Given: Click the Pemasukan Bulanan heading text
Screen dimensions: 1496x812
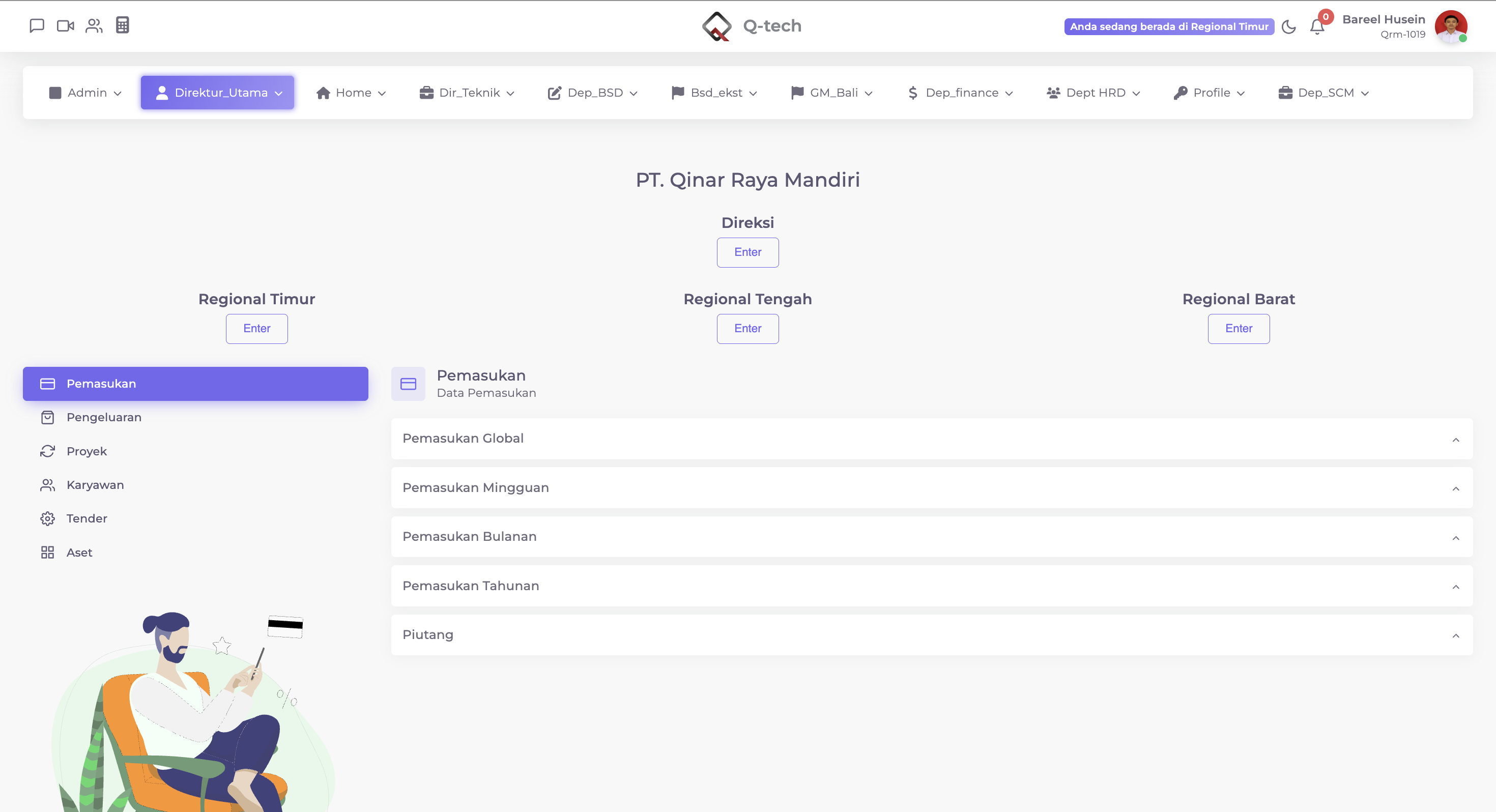Looking at the screenshot, I should [x=469, y=537].
